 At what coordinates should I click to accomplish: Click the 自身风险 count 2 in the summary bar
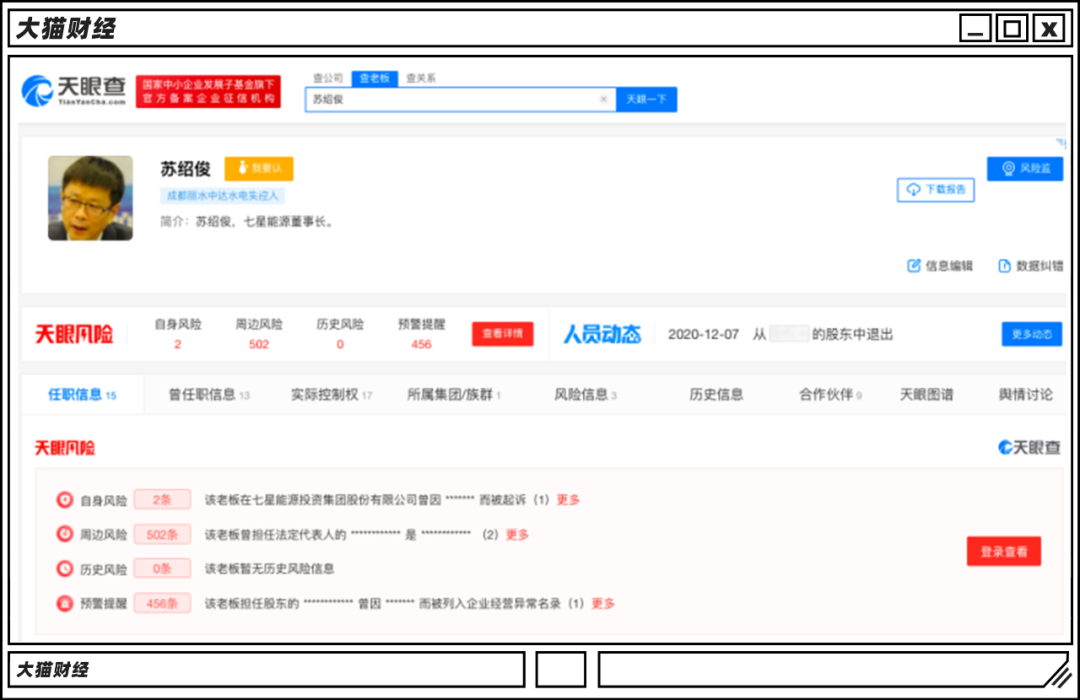pos(178,344)
